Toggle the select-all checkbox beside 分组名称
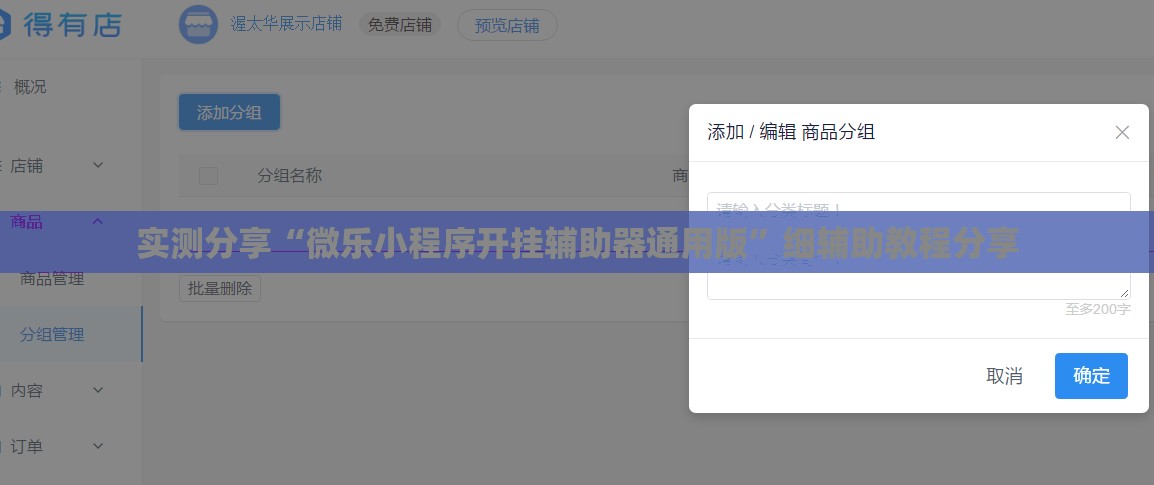This screenshot has width=1154, height=485. coord(208,176)
